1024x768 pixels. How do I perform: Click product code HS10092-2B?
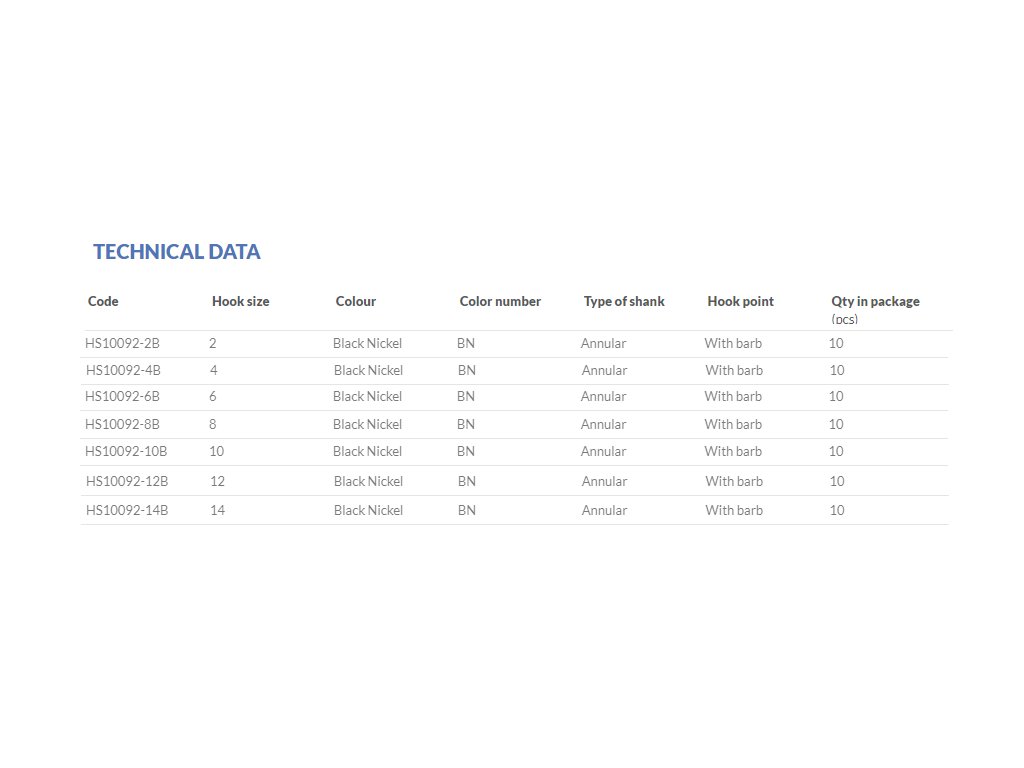(123, 343)
